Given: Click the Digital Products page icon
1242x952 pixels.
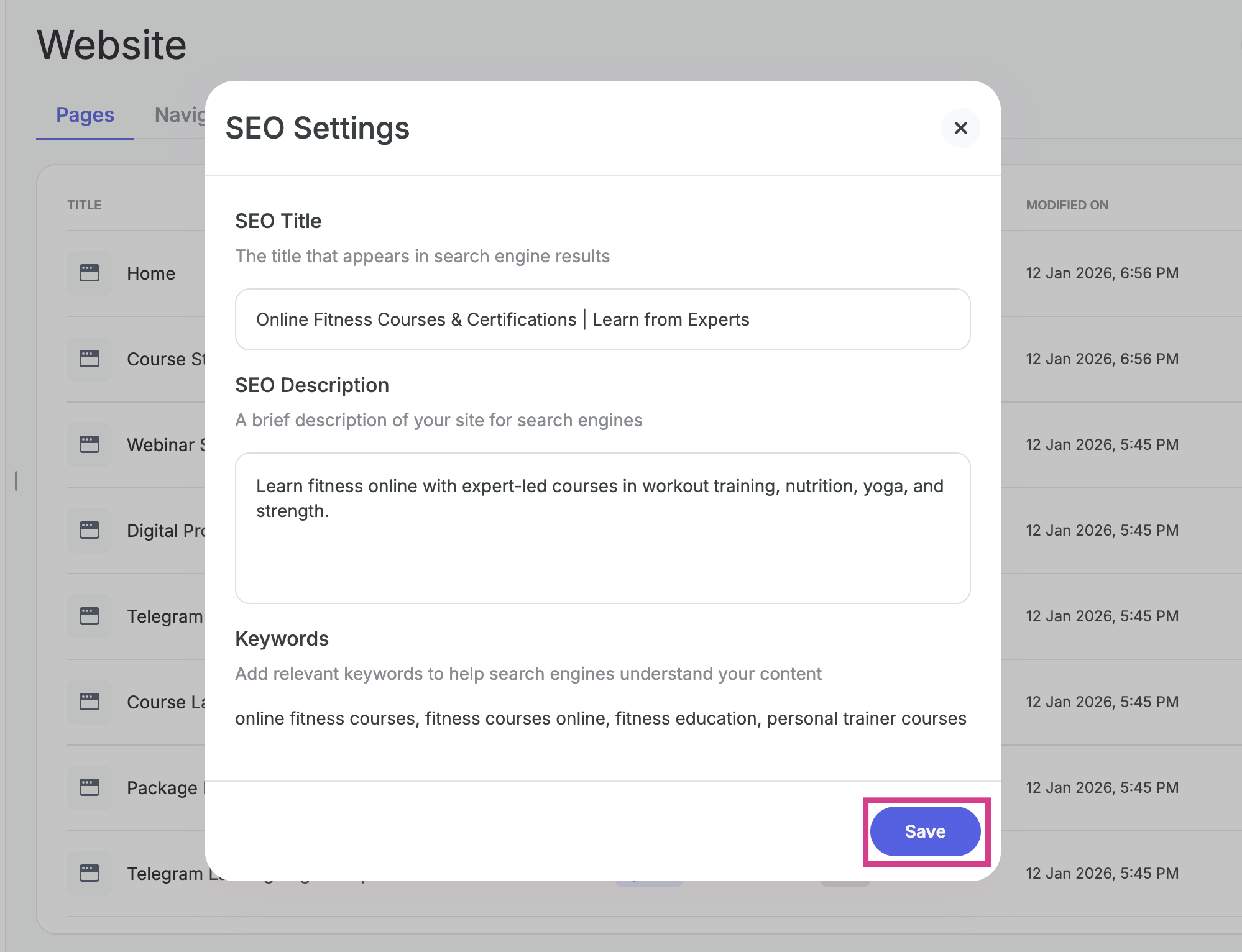Looking at the screenshot, I should click(x=90, y=530).
